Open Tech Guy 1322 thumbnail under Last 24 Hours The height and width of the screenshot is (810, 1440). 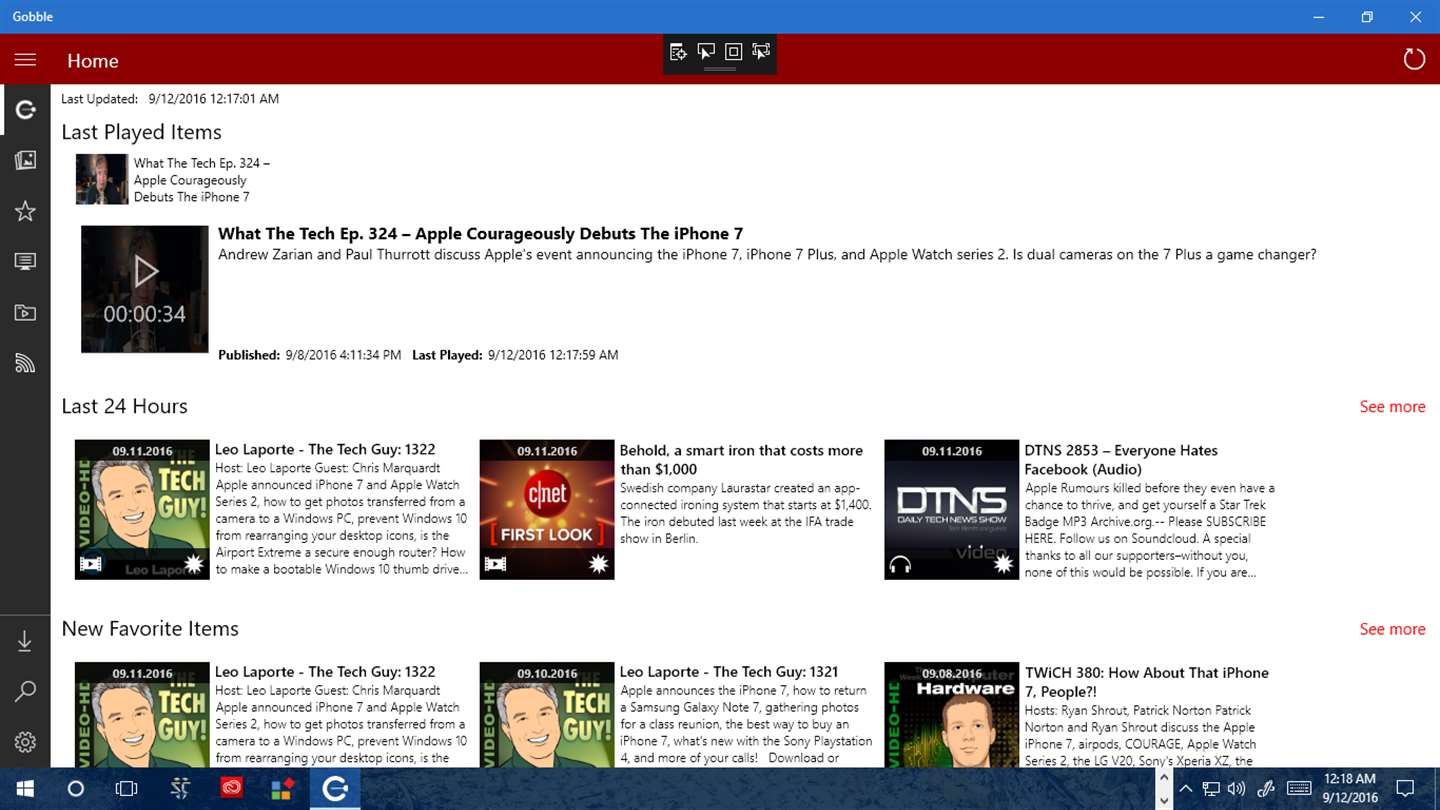coord(142,509)
